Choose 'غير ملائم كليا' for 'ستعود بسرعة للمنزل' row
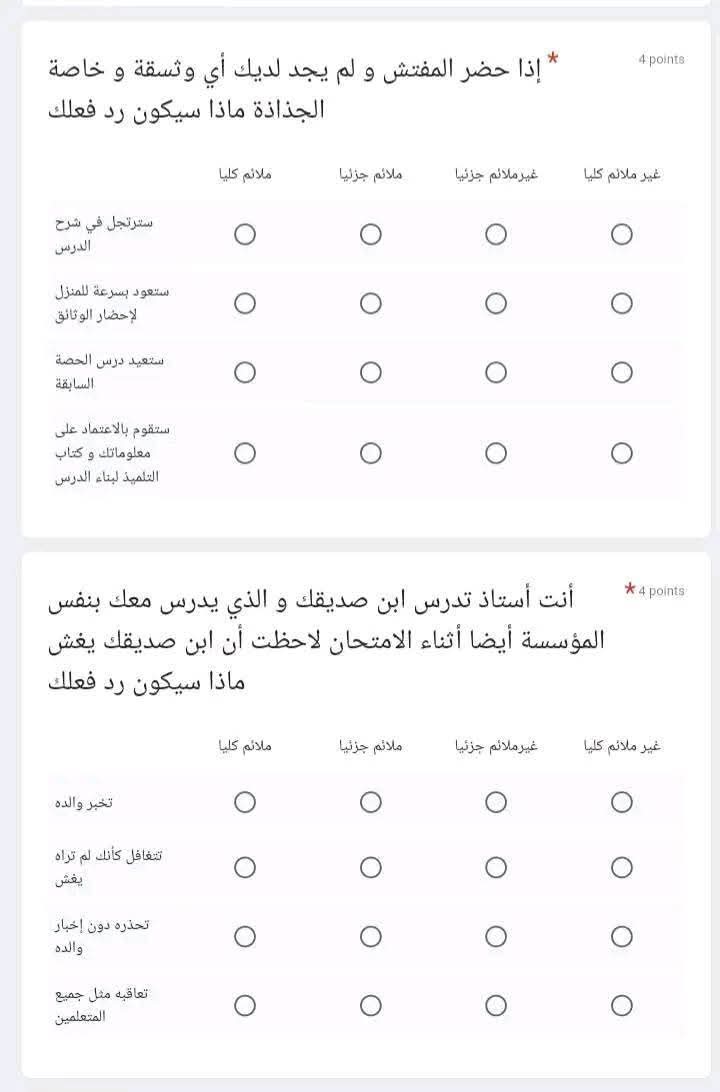Image resolution: width=720 pixels, height=1092 pixels. (x=621, y=303)
